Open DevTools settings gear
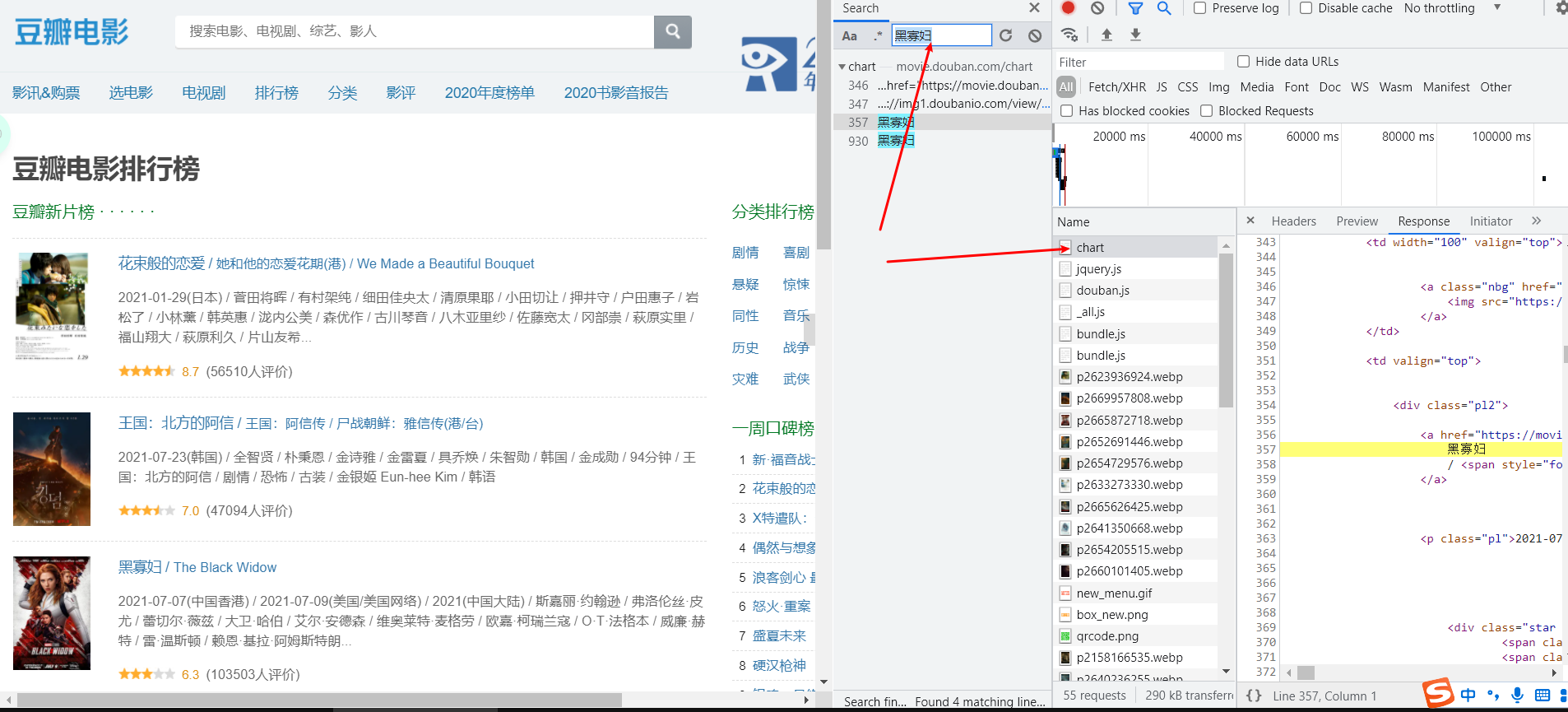Image resolution: width=1568 pixels, height=712 pixels. click(x=1561, y=8)
